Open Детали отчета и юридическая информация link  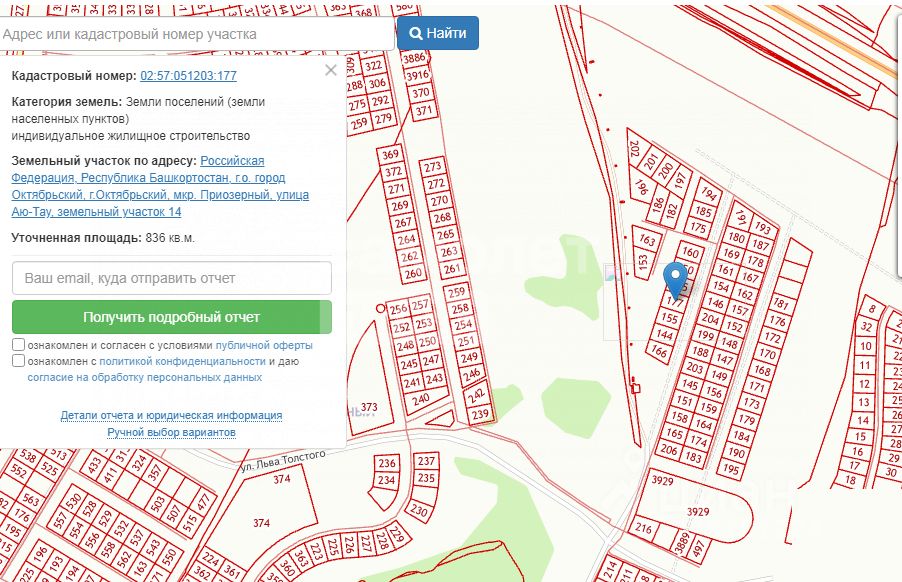tap(171, 415)
